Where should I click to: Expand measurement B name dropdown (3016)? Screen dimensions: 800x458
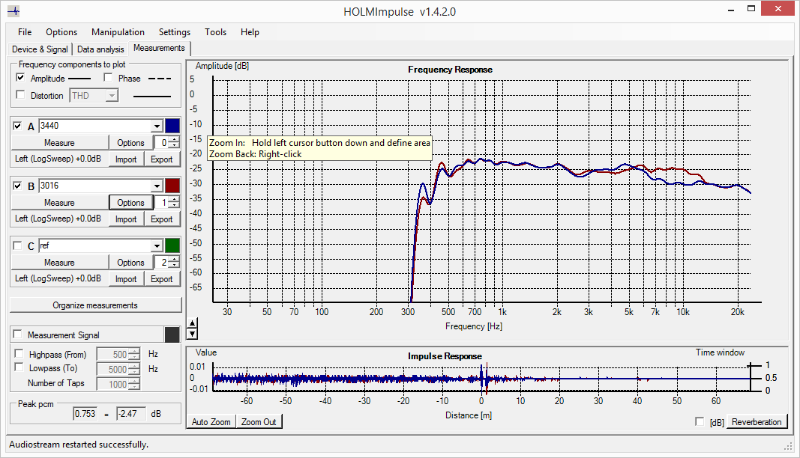[x=157, y=186]
